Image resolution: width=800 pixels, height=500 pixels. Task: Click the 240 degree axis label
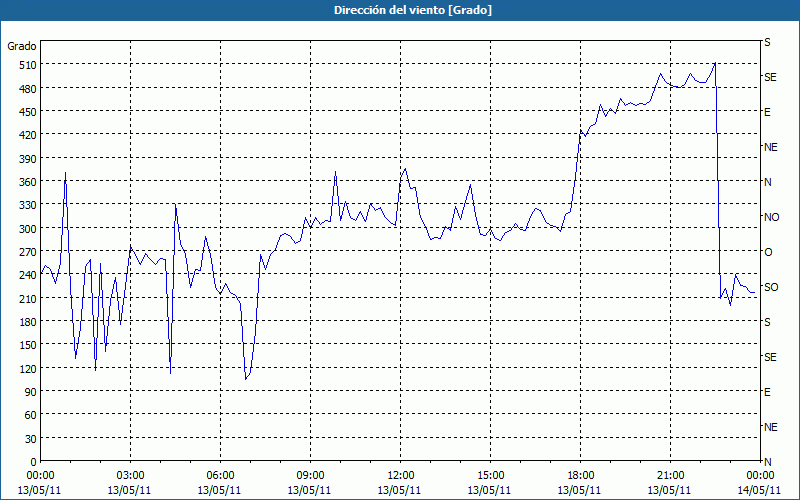[28, 276]
